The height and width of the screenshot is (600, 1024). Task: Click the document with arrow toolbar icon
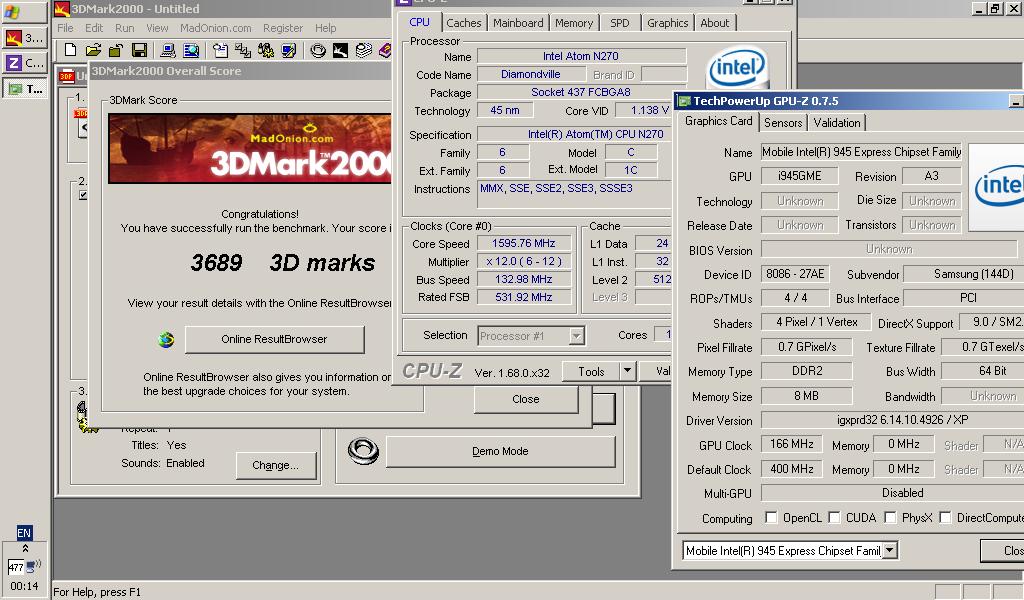221,50
